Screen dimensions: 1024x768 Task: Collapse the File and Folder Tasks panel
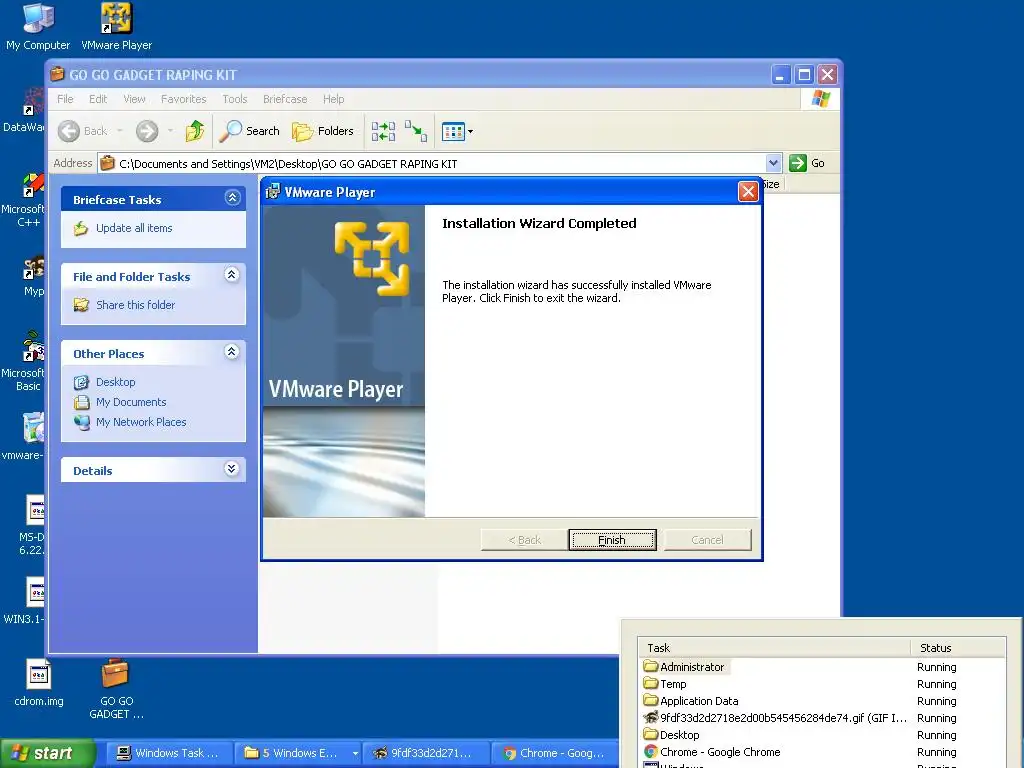(232, 275)
